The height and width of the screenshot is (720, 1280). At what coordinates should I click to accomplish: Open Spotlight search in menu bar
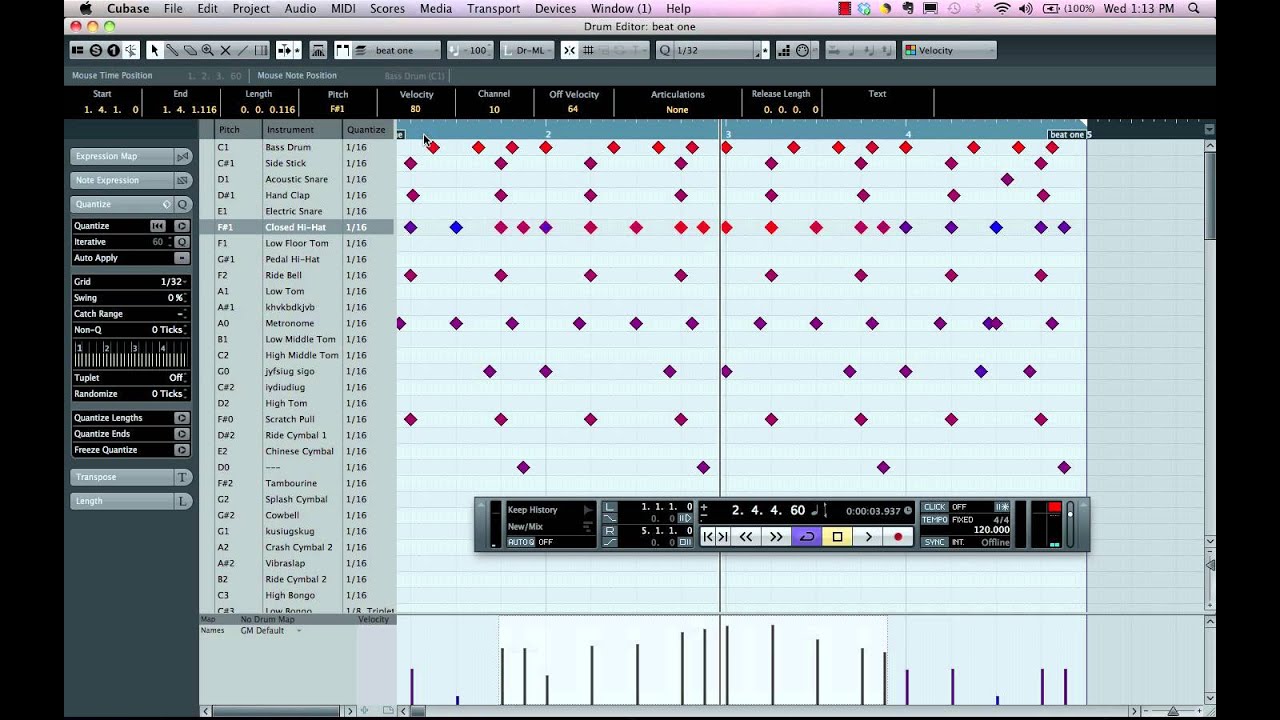1194,9
